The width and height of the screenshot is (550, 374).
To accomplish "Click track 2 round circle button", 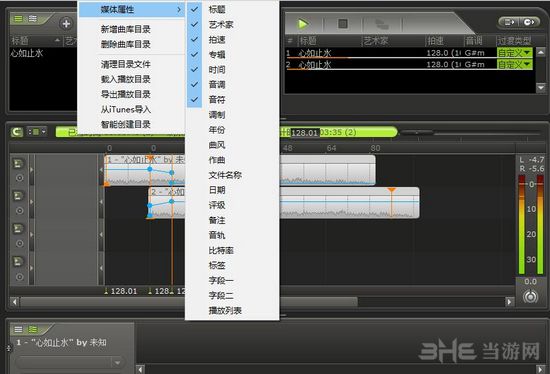I will coord(20,211).
